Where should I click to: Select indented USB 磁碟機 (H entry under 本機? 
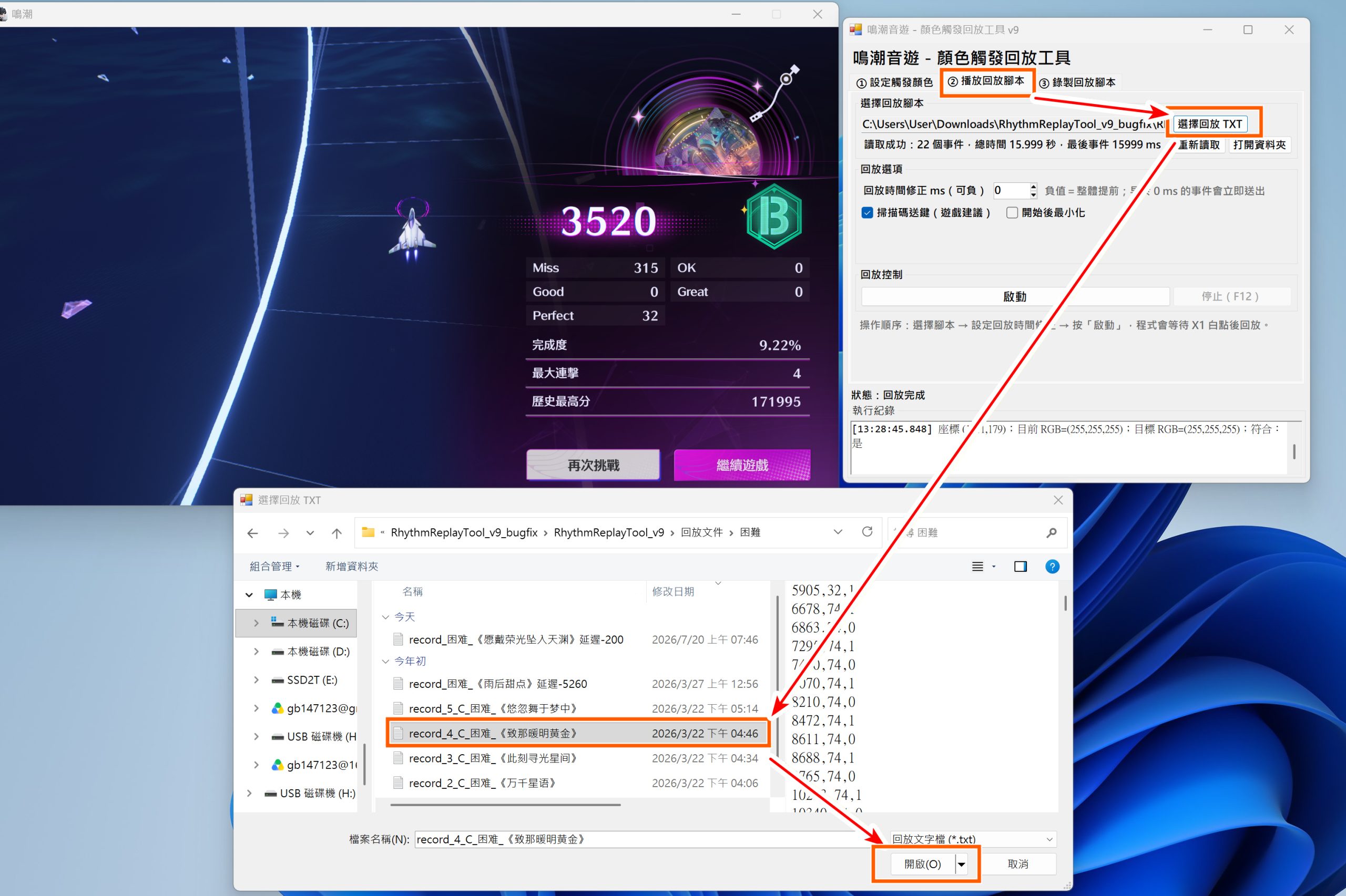(314, 737)
